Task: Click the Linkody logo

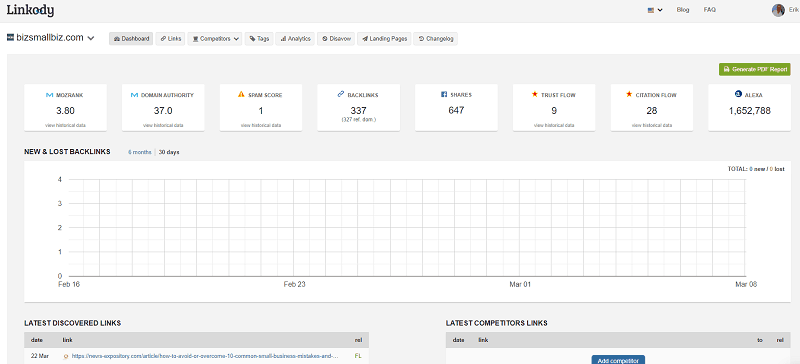Action: coord(30,10)
